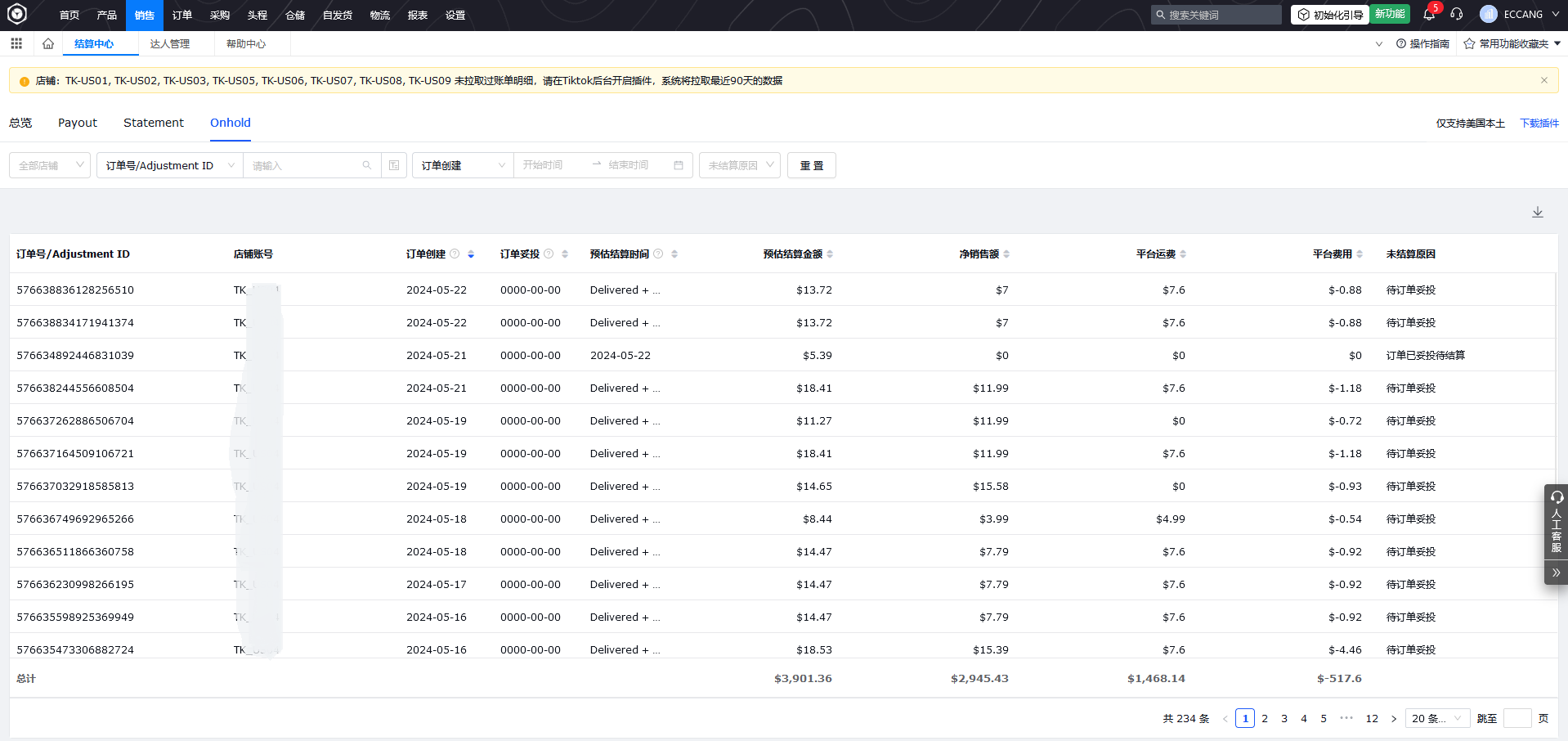
Task: Sort by 预估结算时间 column arrow
Action: pyautogui.click(x=674, y=254)
